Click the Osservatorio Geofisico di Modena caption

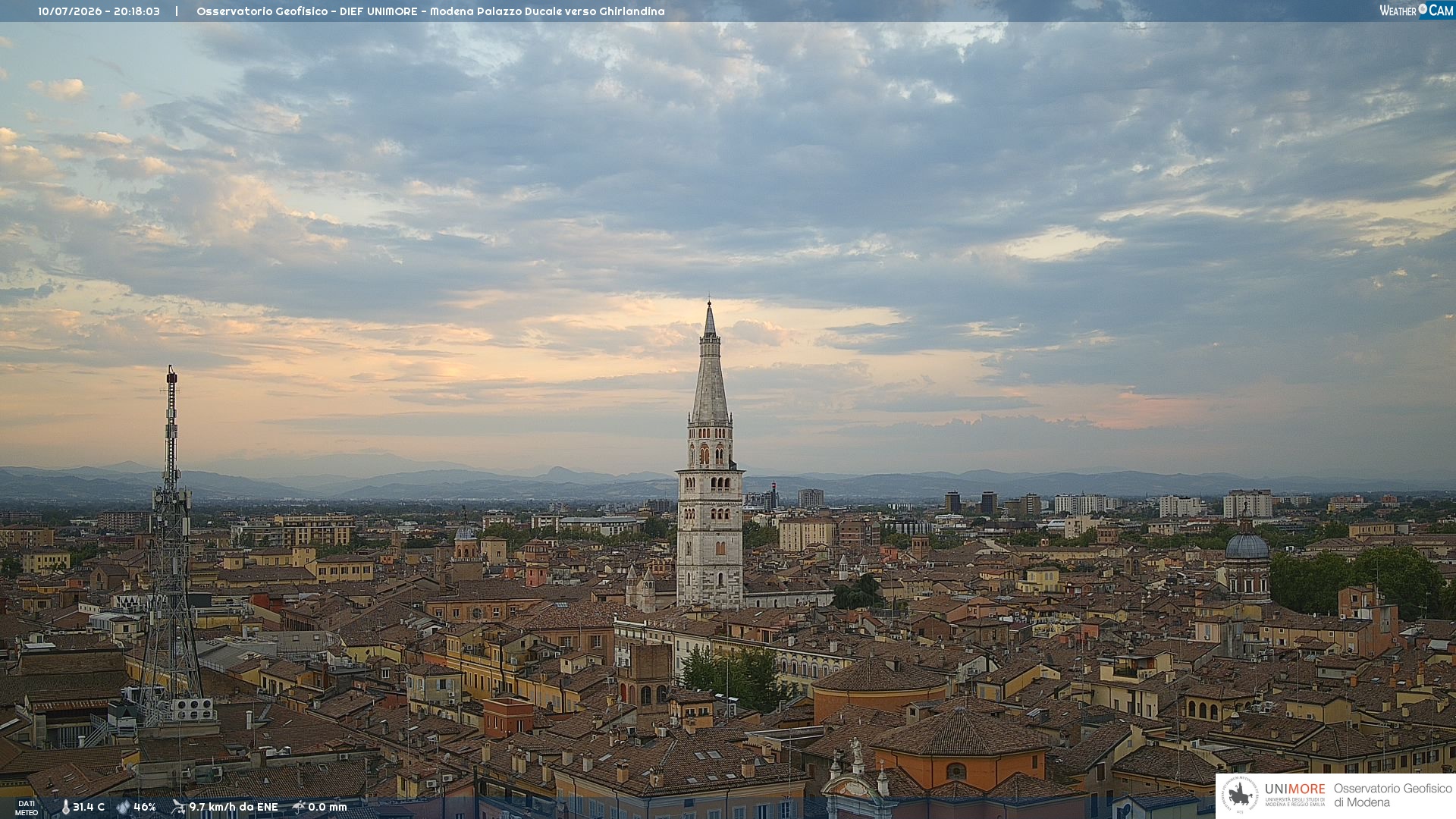(1392, 795)
